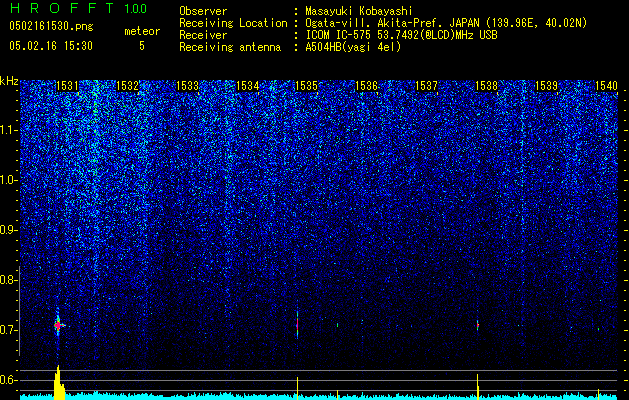Click the 1533 time marker
Image resolution: width=629 pixels, height=400 pixels.
[187, 85]
